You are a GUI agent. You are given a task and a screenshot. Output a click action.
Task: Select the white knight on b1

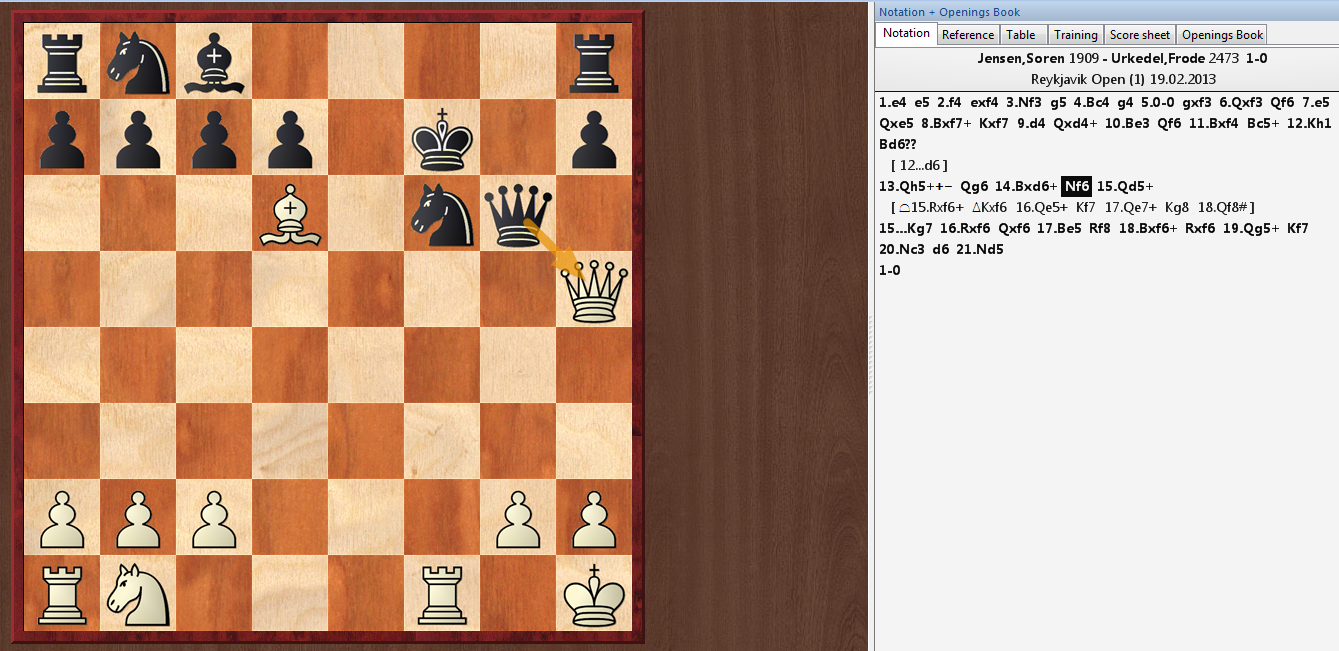(x=137, y=593)
